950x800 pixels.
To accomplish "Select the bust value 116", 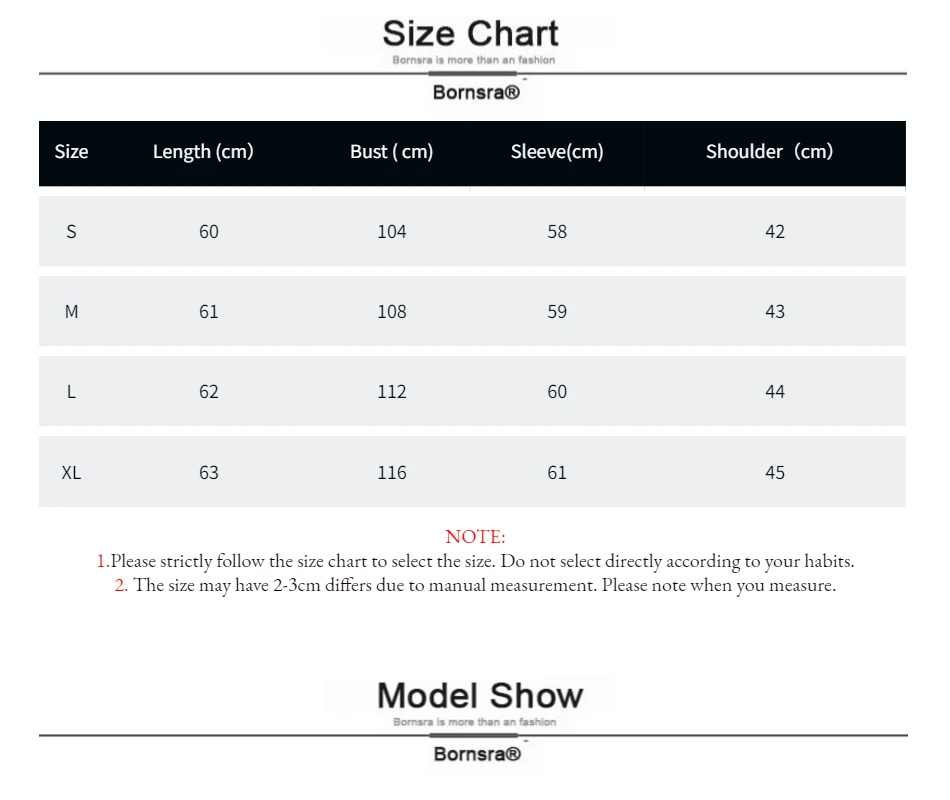I will coord(391,473).
